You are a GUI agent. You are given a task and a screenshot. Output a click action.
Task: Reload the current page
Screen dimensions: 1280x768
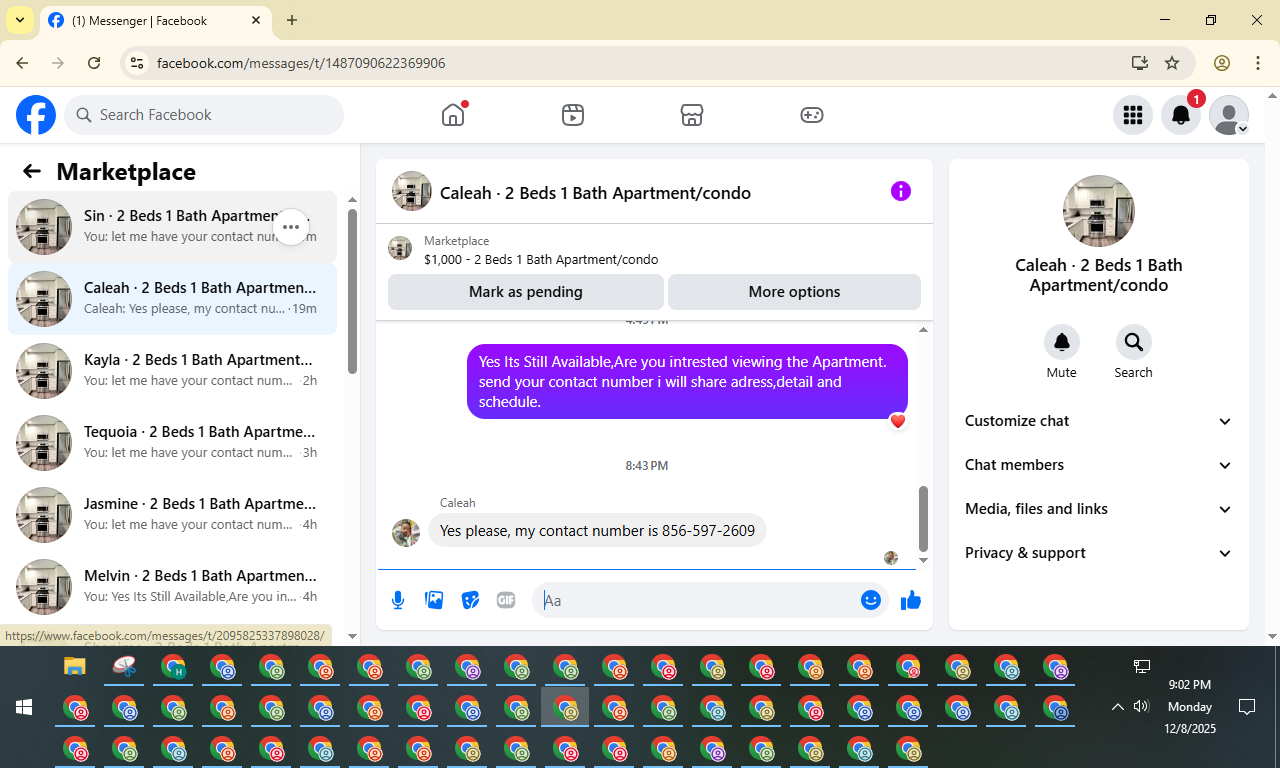(x=94, y=63)
